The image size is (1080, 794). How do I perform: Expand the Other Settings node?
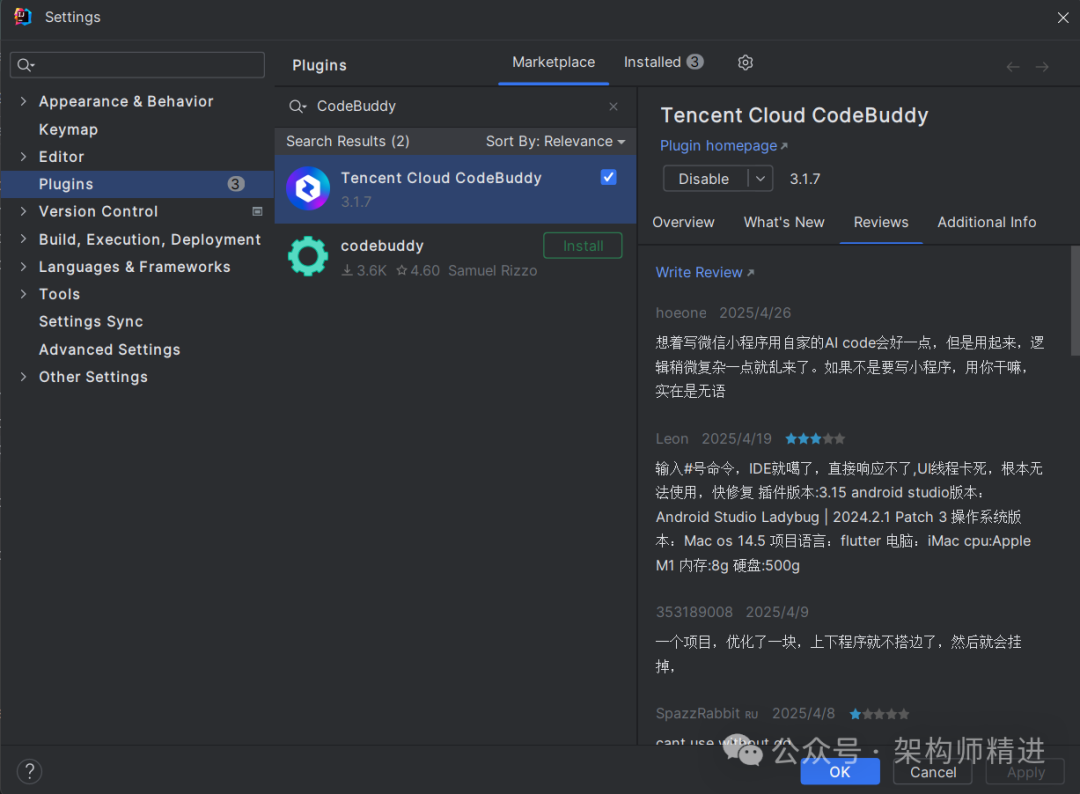[x=23, y=377]
